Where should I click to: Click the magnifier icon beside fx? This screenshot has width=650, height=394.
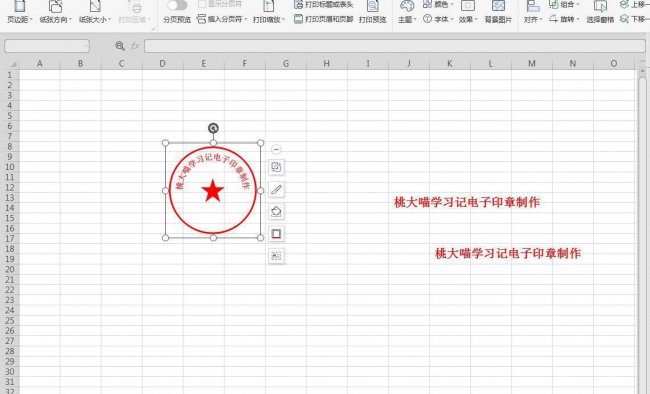[x=120, y=46]
